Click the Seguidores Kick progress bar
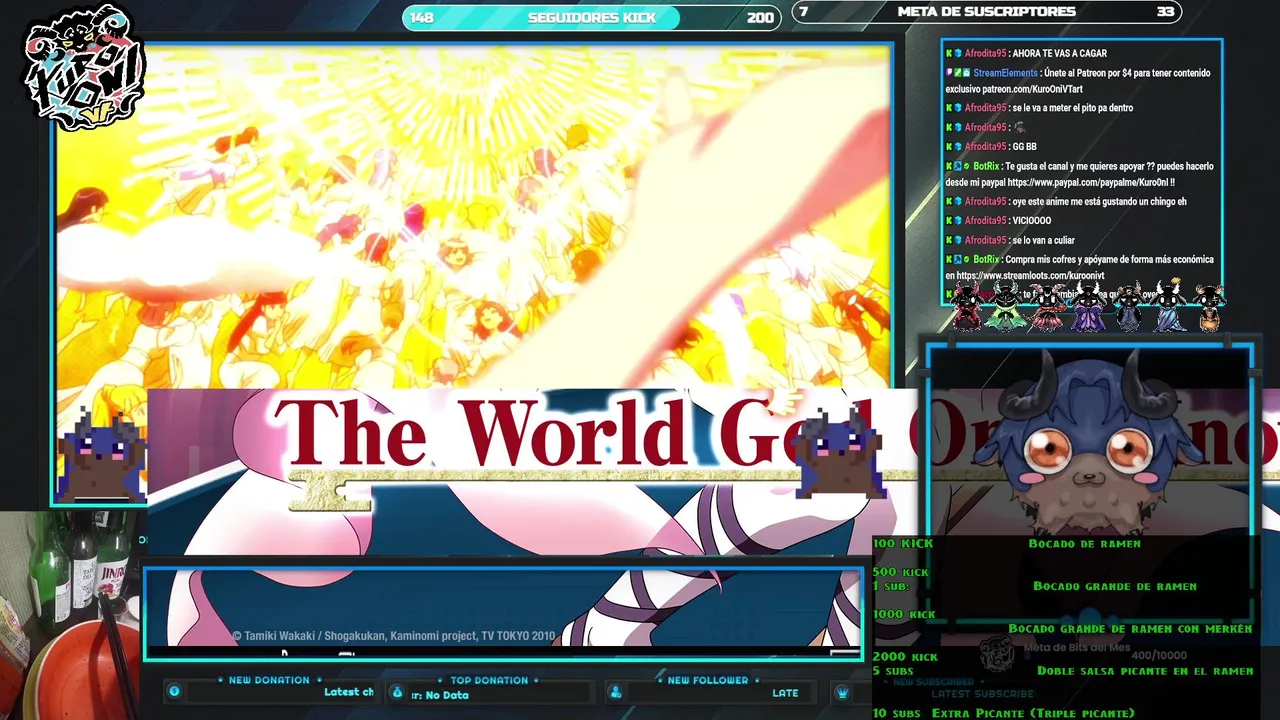 (x=591, y=17)
